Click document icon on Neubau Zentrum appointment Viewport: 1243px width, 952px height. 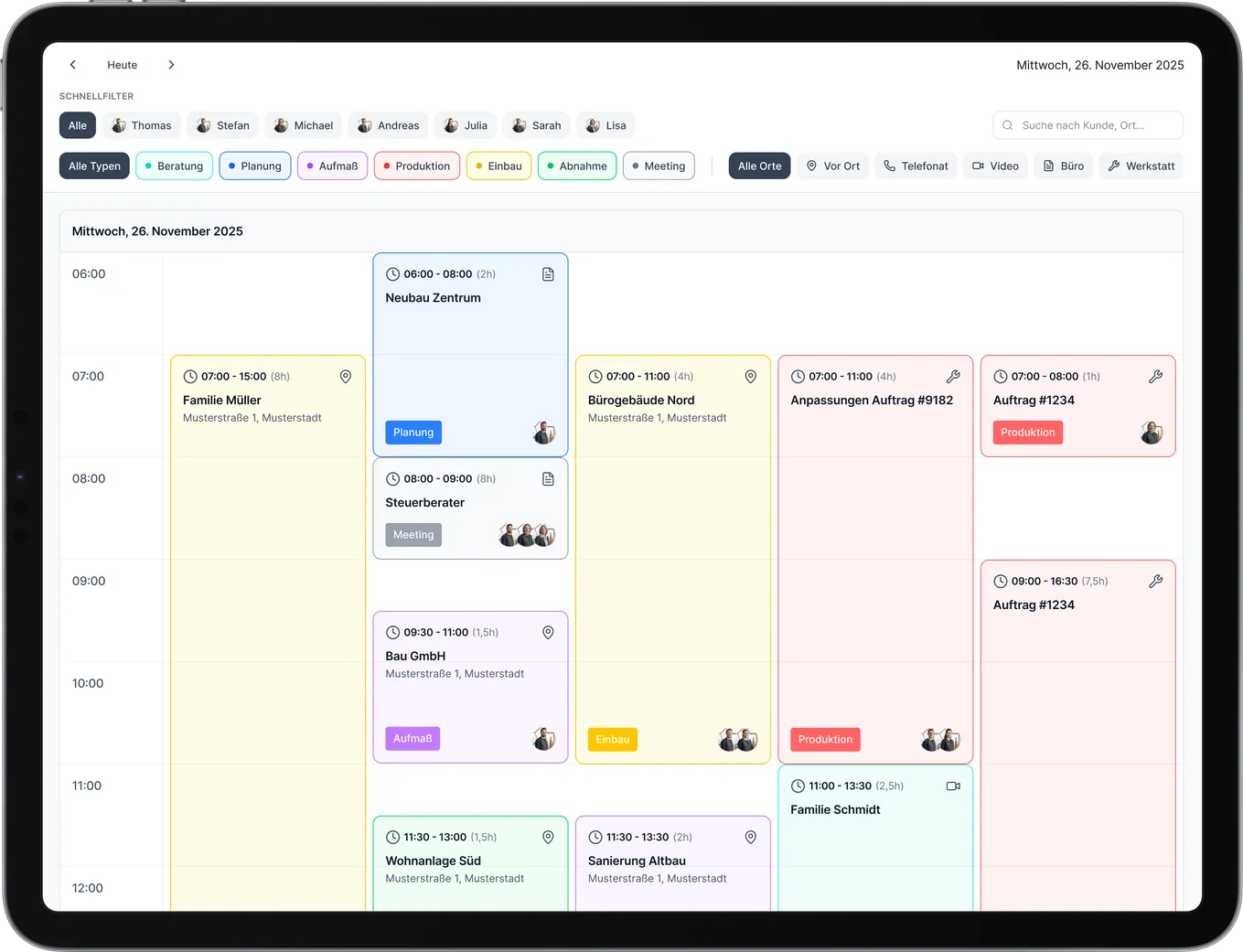(x=548, y=274)
